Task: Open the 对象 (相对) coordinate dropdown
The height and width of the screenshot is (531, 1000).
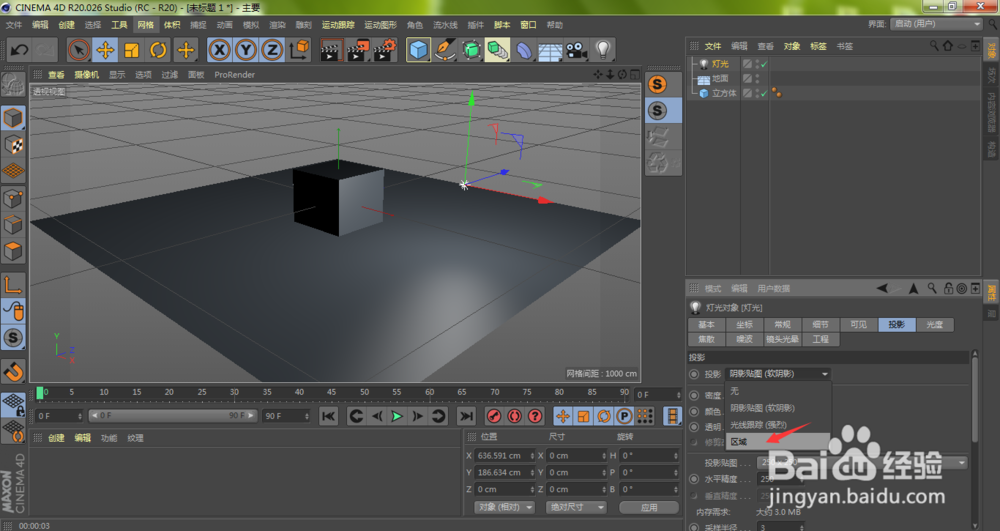Action: click(504, 507)
